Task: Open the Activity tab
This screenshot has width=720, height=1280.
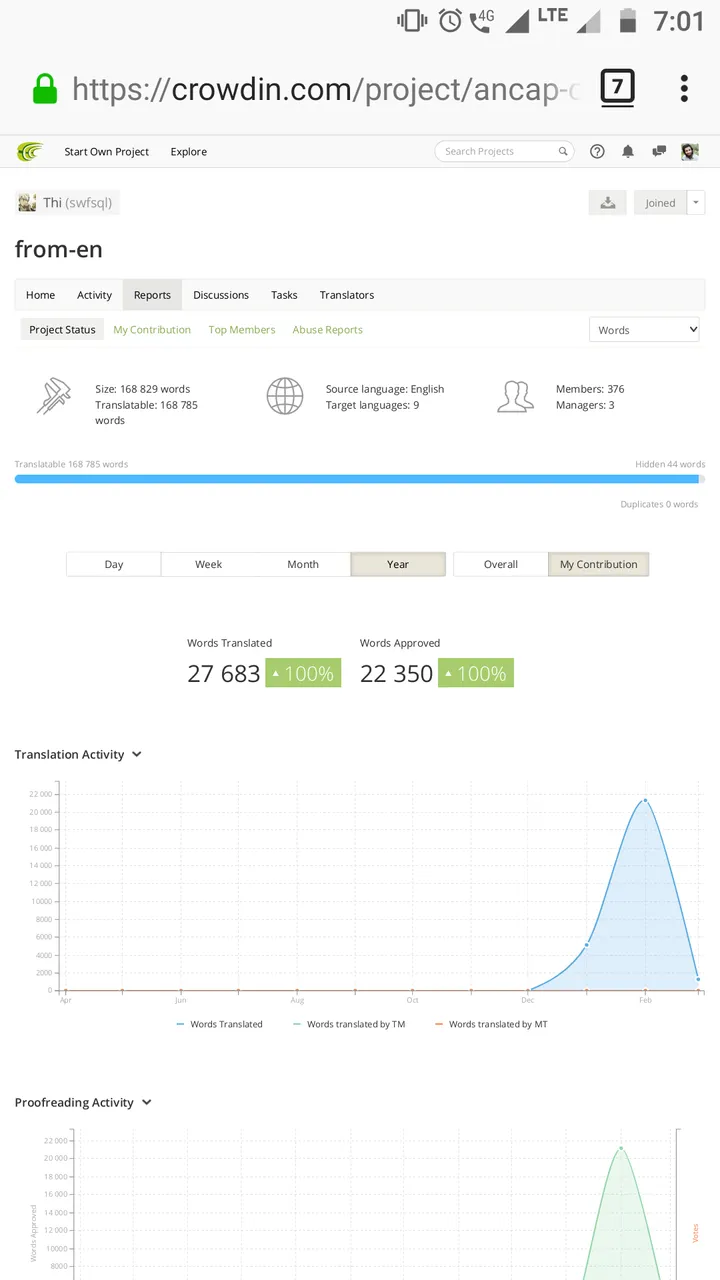Action: 95,295
